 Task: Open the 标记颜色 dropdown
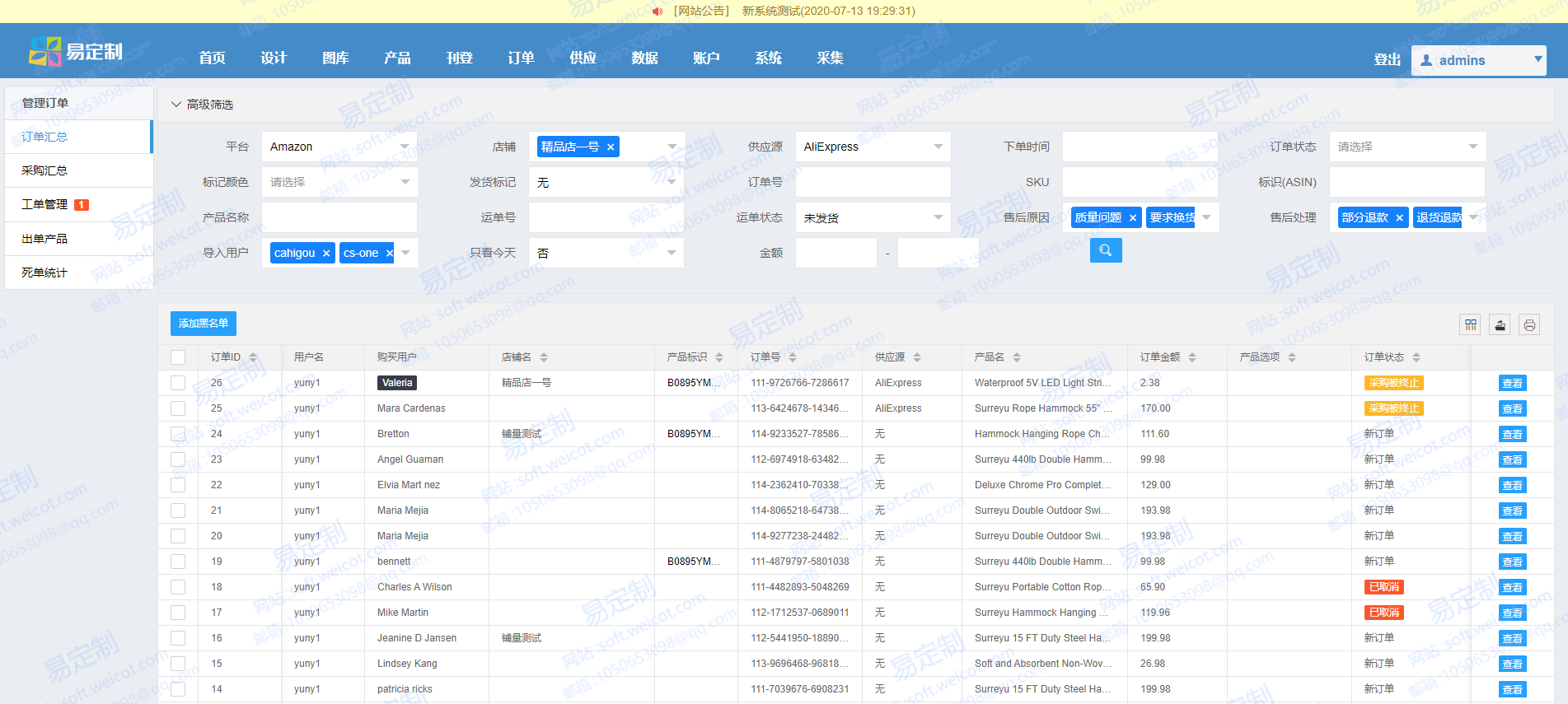pos(339,182)
